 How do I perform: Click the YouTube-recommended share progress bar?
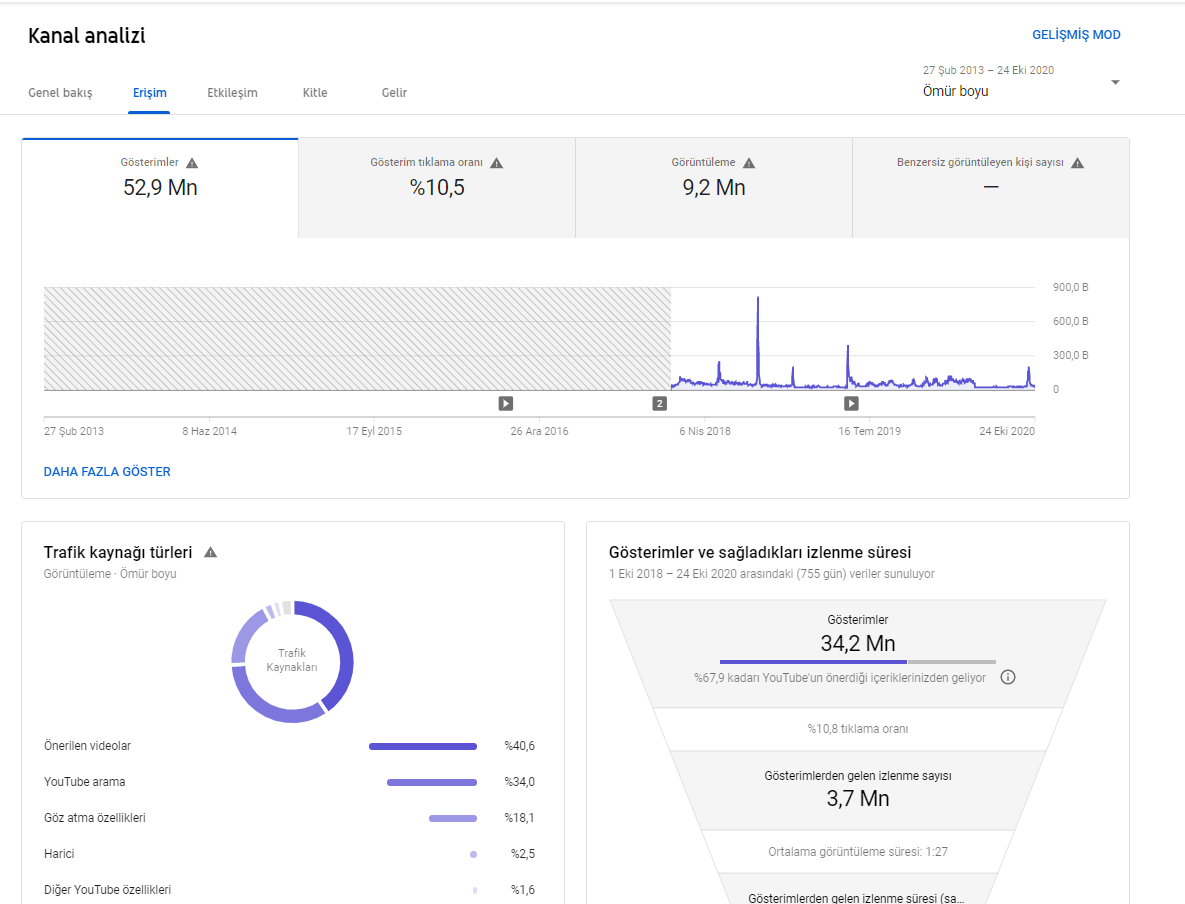[858, 662]
